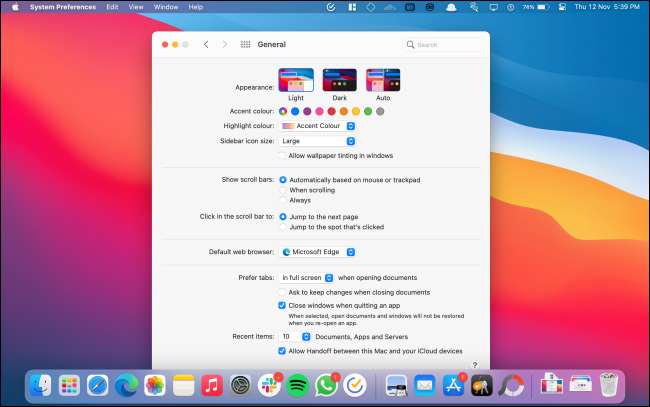
Task: Choose the blue accent colour
Action: point(295,111)
